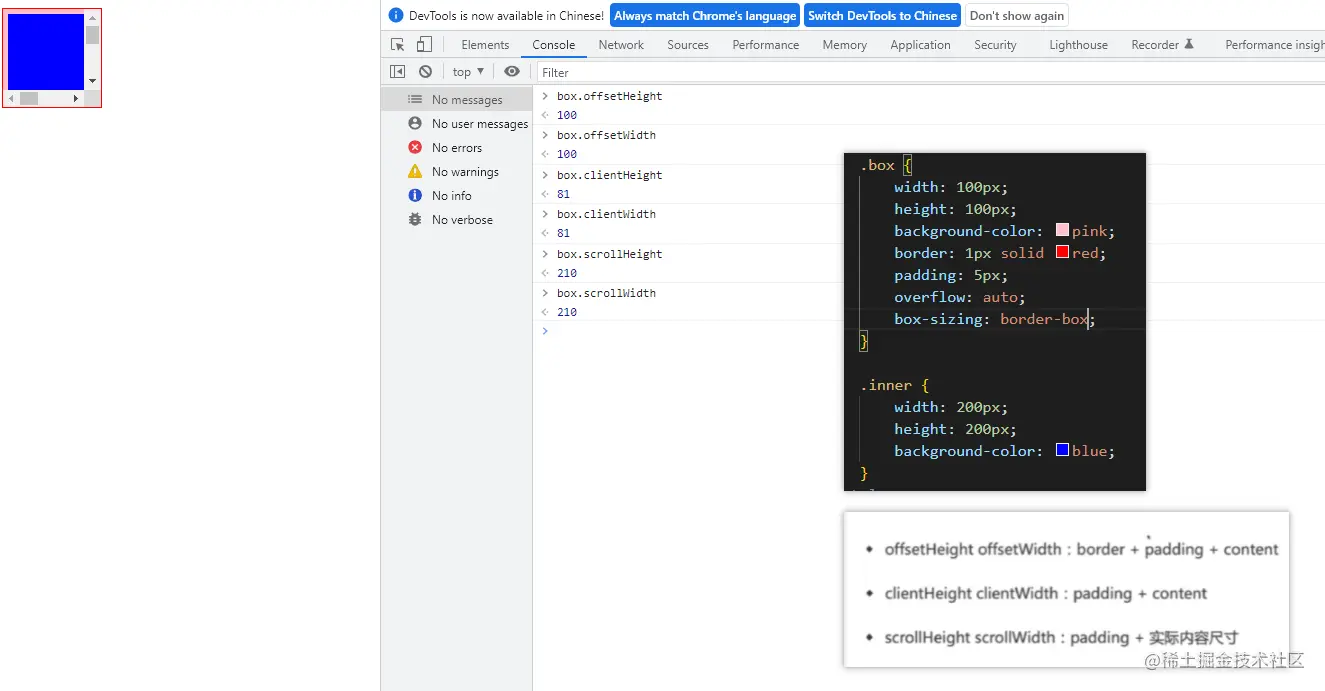
Task: Open the Memory tab
Action: click(845, 45)
